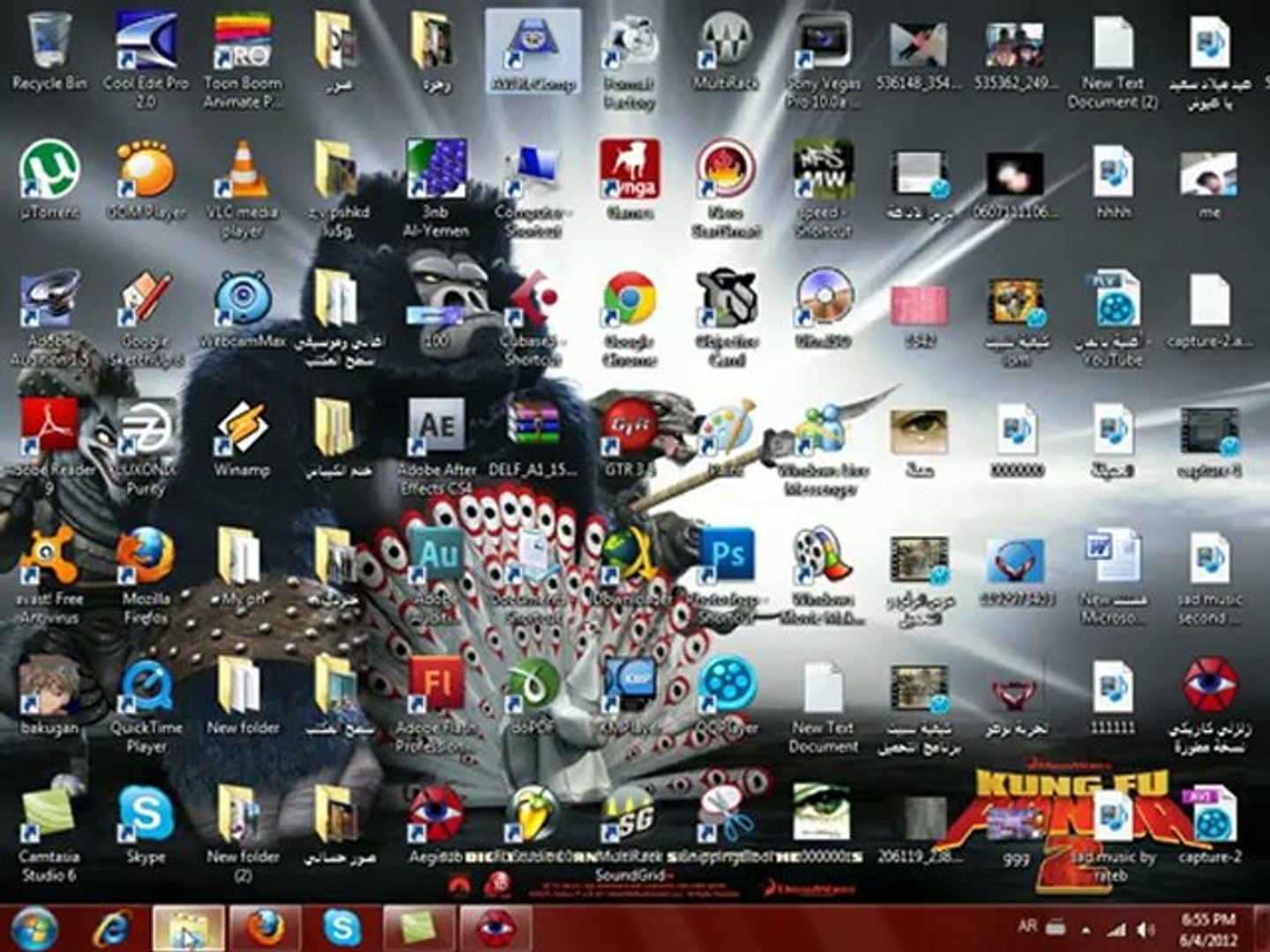Open the Recycle Bin desktop icon

[49, 53]
